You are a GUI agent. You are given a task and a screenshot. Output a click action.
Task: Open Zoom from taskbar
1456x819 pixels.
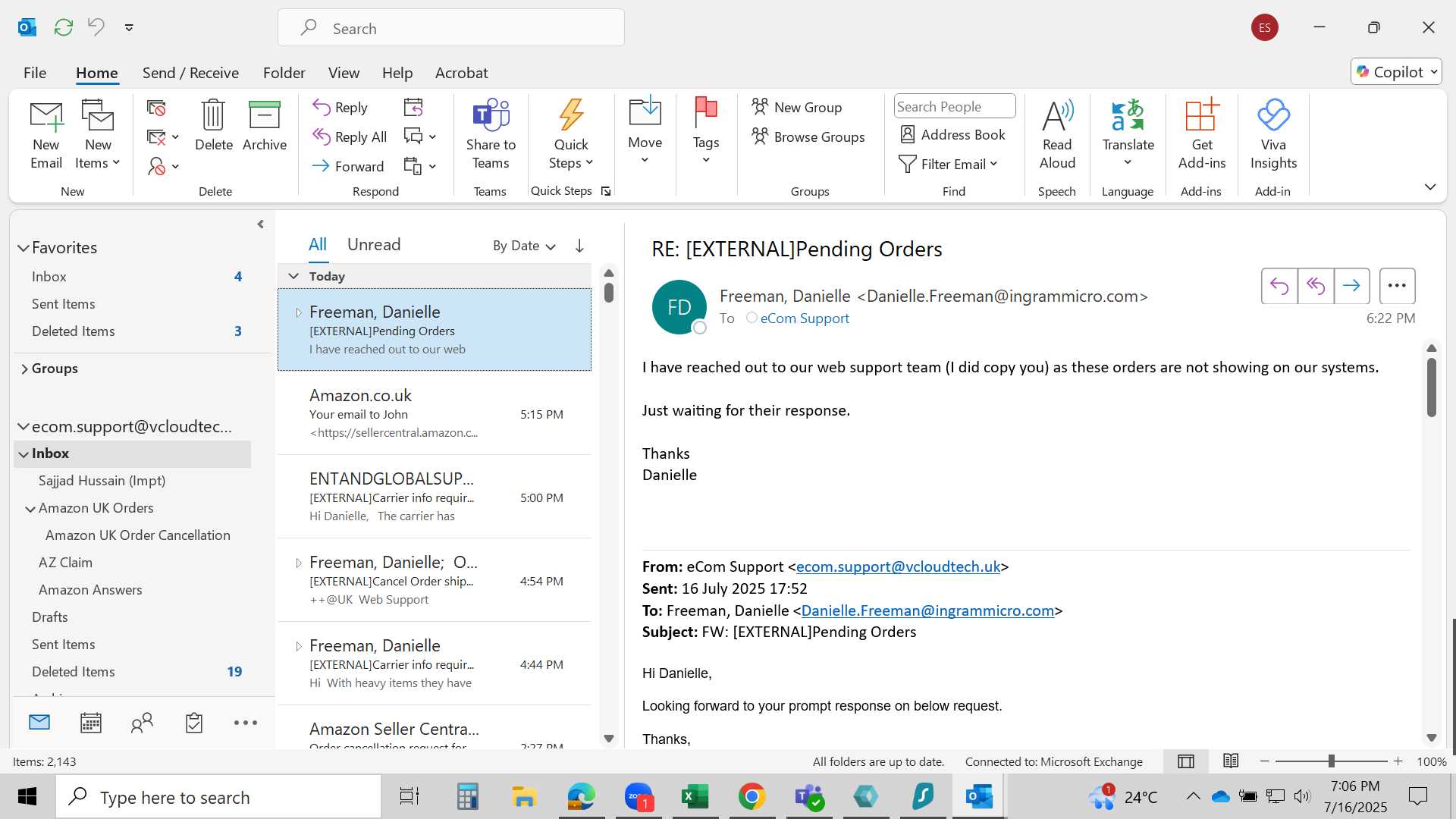point(639,797)
